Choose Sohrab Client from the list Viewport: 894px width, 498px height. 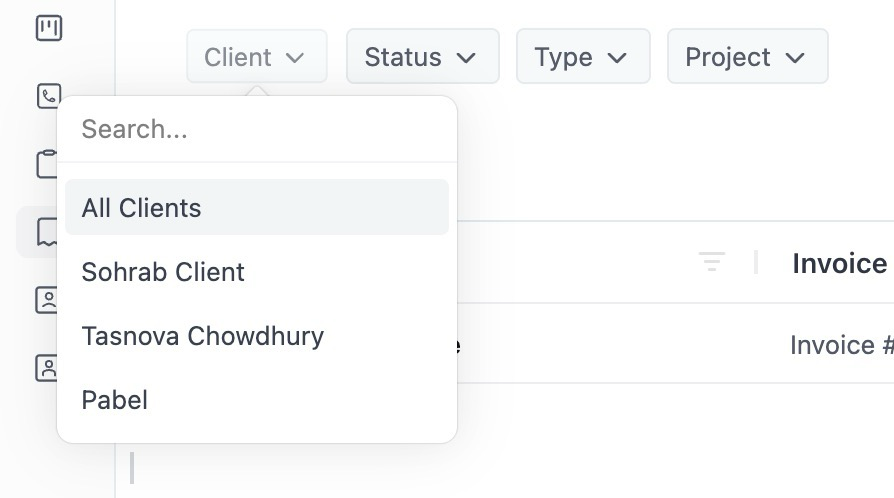pos(257,272)
